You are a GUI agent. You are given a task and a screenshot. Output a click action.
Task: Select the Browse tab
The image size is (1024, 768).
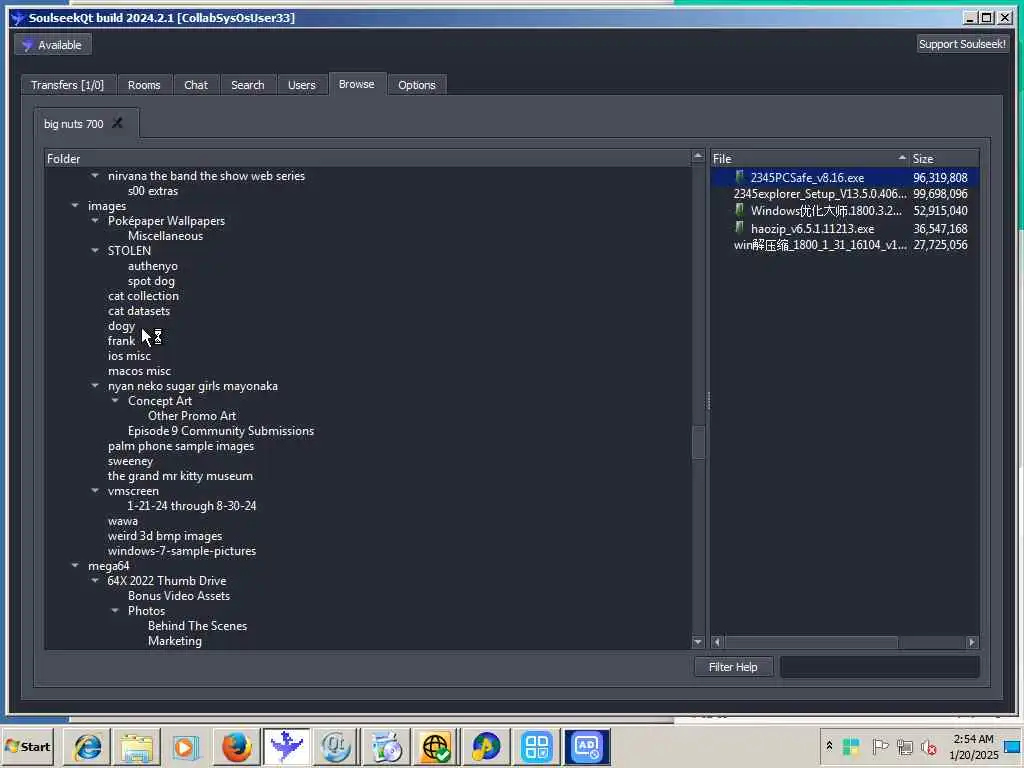(x=357, y=84)
